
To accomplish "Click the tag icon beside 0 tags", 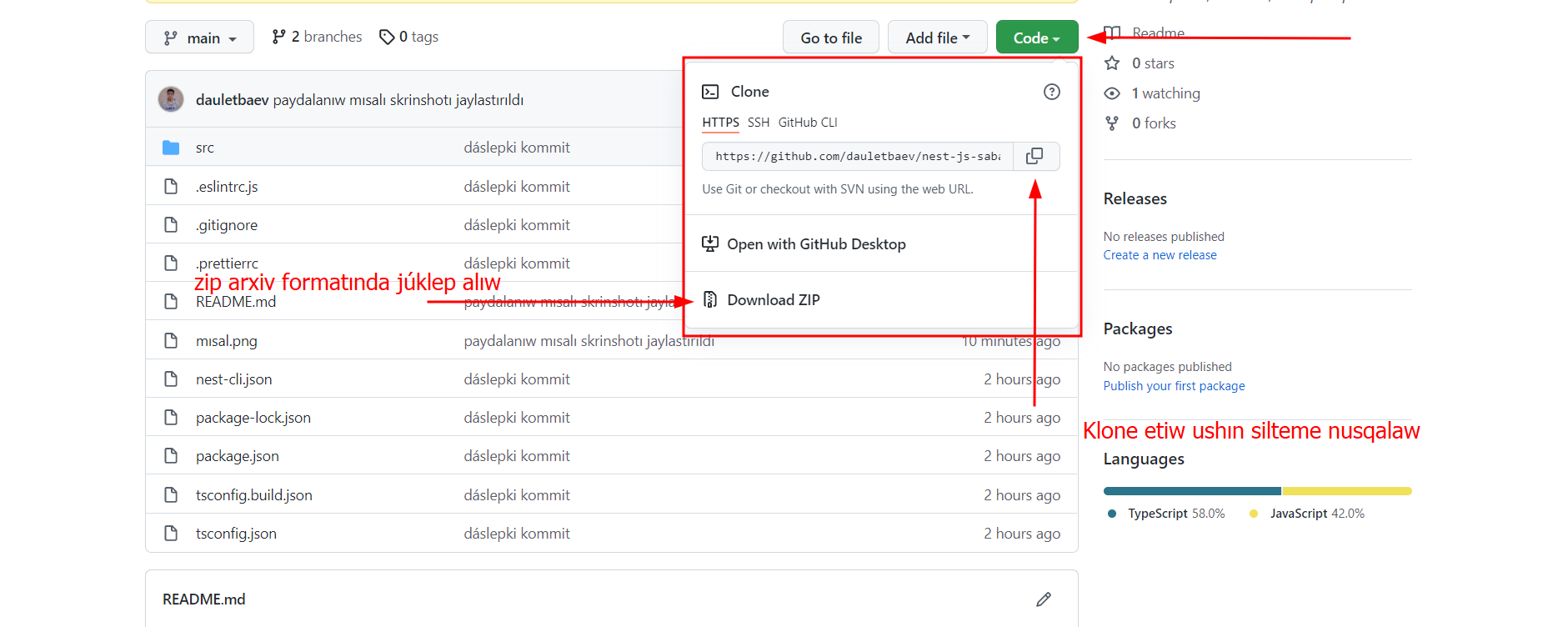I will 386,37.
